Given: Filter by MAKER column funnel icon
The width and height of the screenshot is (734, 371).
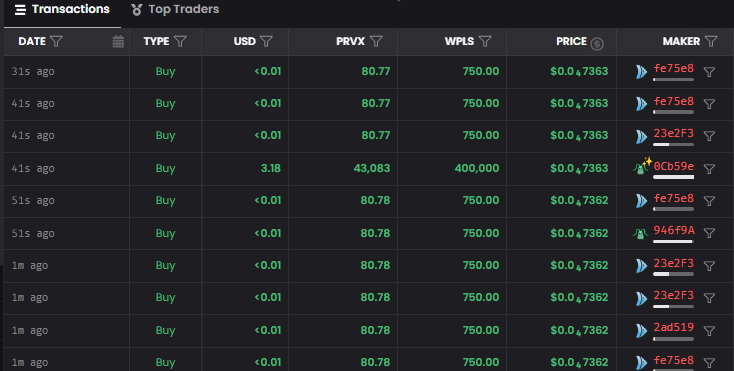Looking at the screenshot, I should click(x=712, y=41).
